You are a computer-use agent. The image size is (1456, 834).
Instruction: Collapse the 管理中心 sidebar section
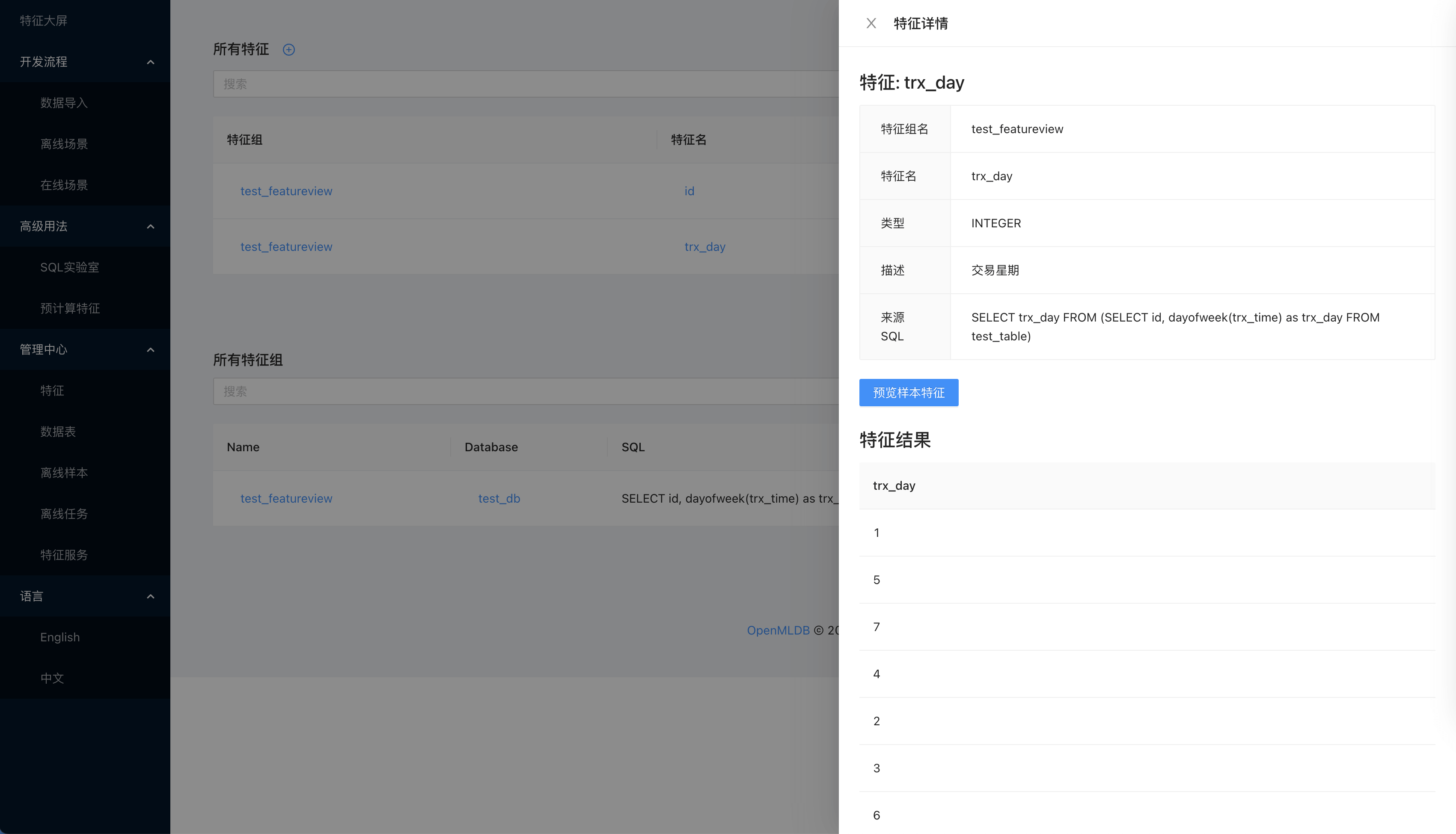click(x=151, y=349)
